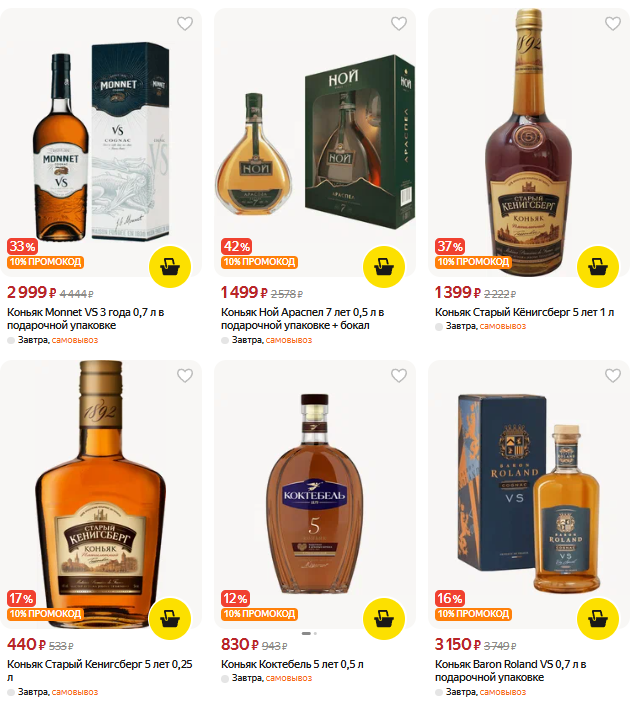The height and width of the screenshot is (706, 633).
Task: Open Коньяк Коктебель 5 лет 0,5 л title
Action: click(x=292, y=665)
